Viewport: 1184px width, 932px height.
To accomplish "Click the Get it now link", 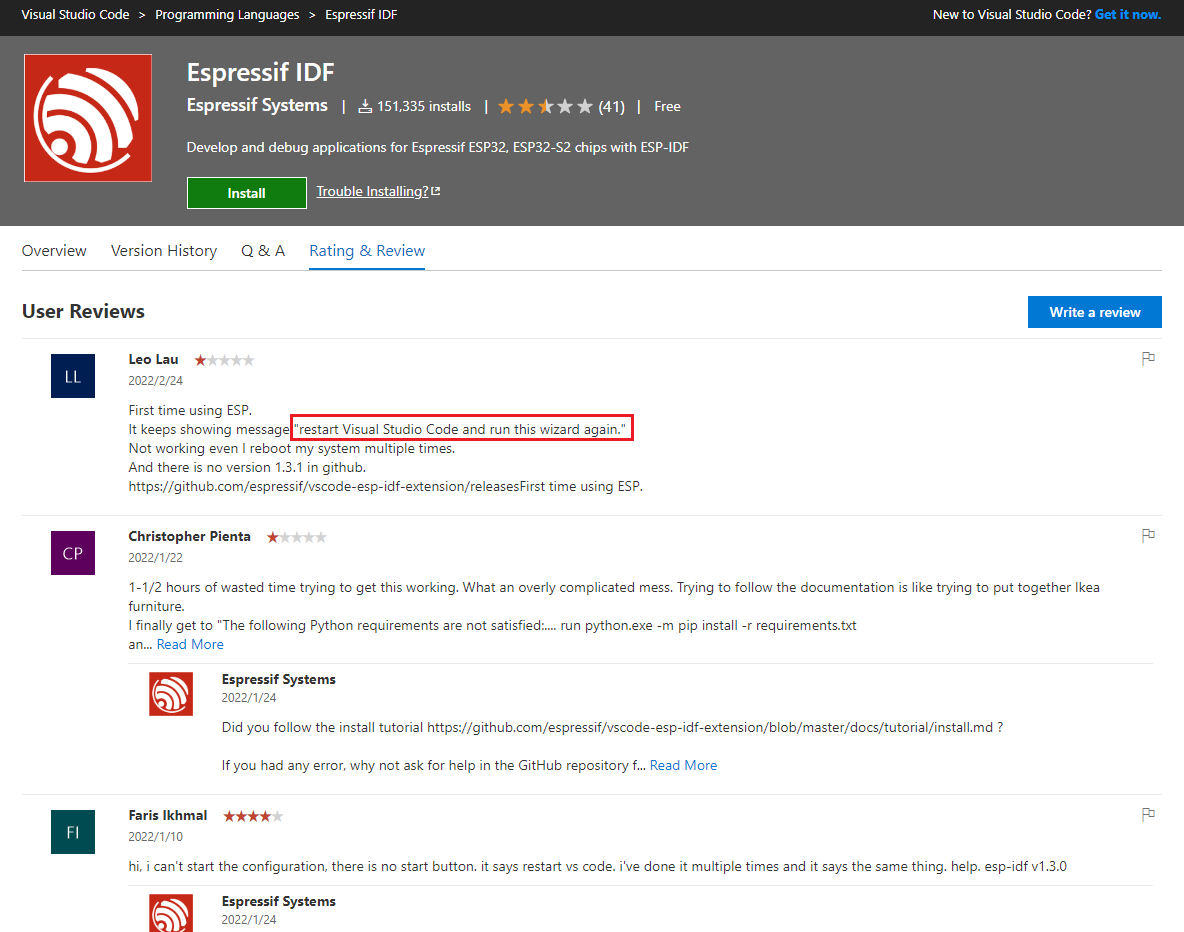I will pos(1127,14).
